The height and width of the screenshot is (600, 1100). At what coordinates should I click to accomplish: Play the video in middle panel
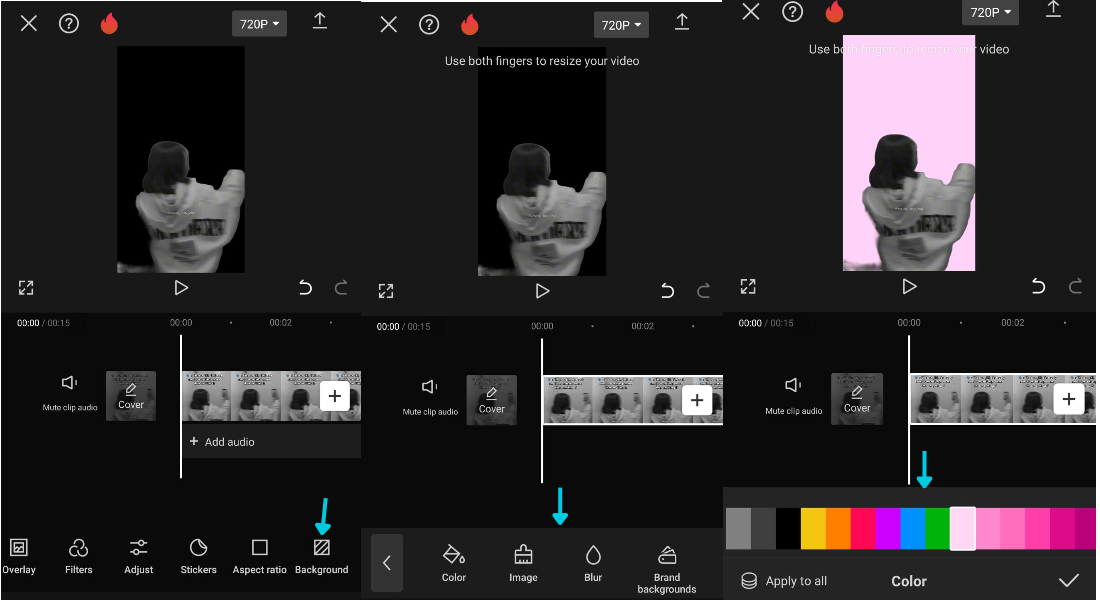[542, 291]
